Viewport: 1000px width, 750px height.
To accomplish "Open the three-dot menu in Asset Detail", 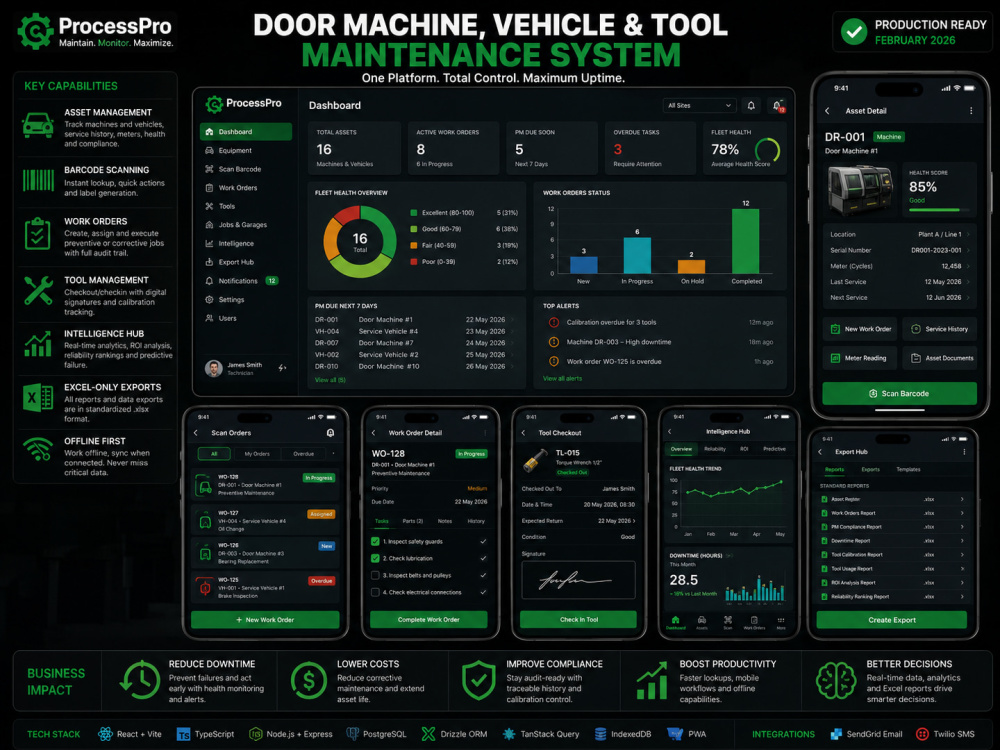I will [971, 110].
